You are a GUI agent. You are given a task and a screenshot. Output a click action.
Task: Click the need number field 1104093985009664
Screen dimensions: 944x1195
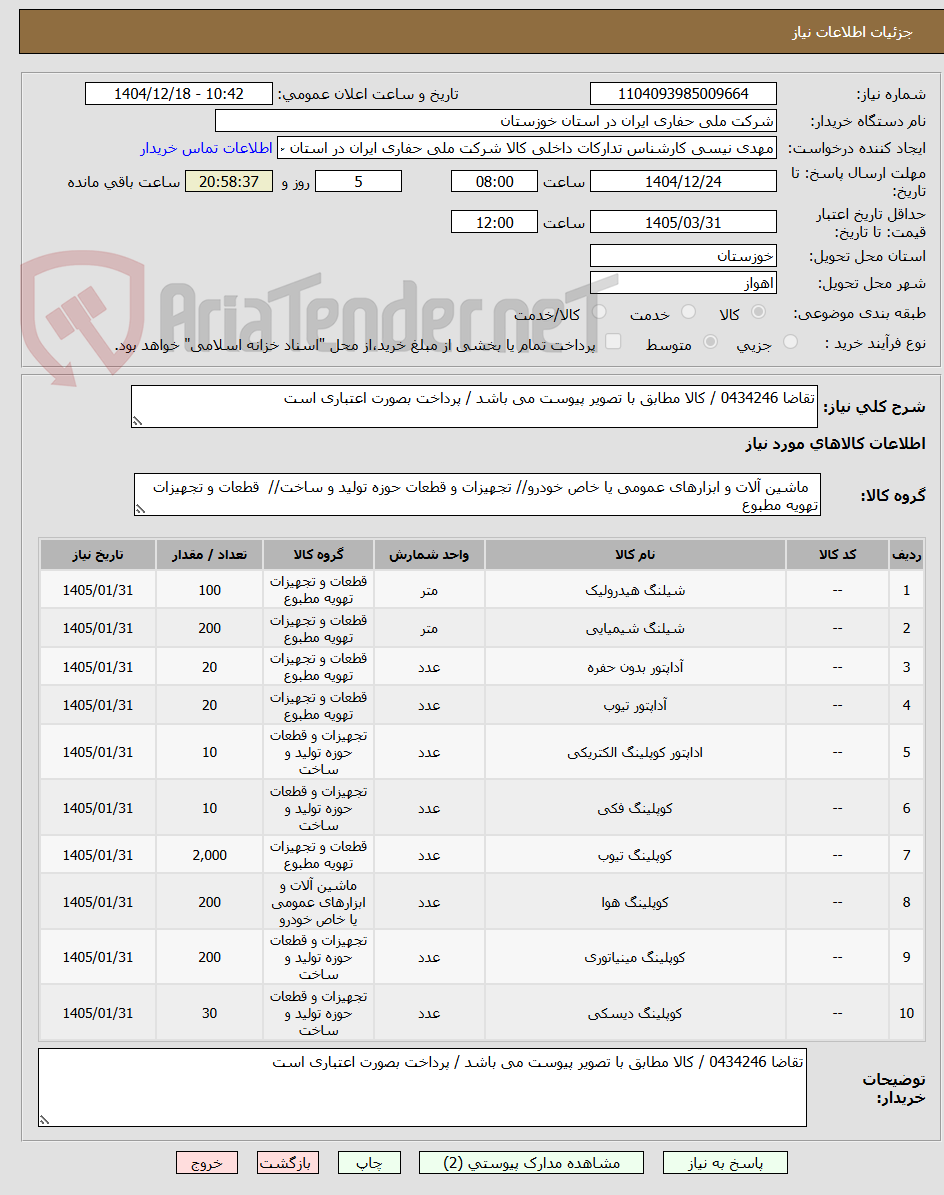coord(683,94)
